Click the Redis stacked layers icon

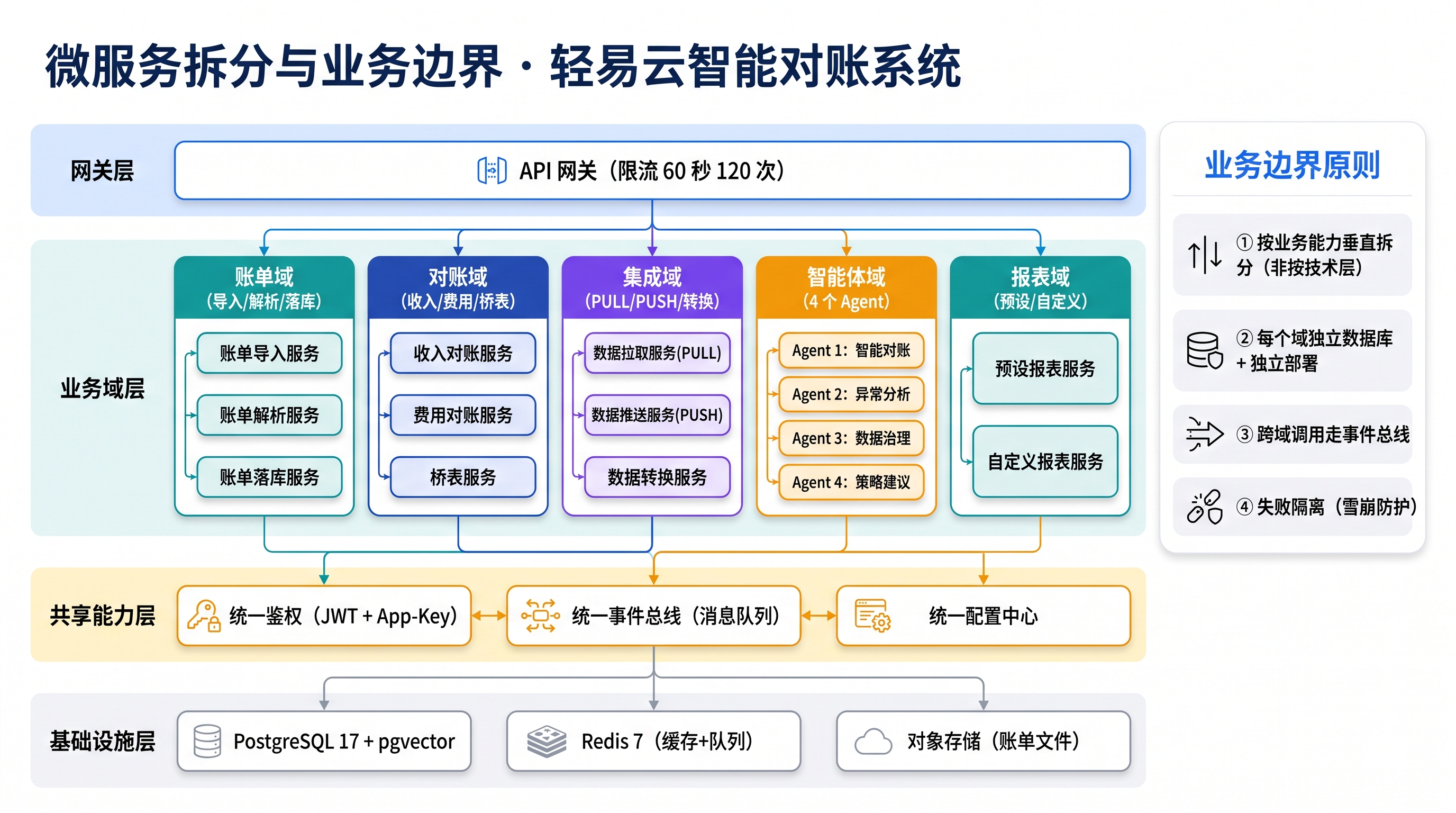(546, 741)
